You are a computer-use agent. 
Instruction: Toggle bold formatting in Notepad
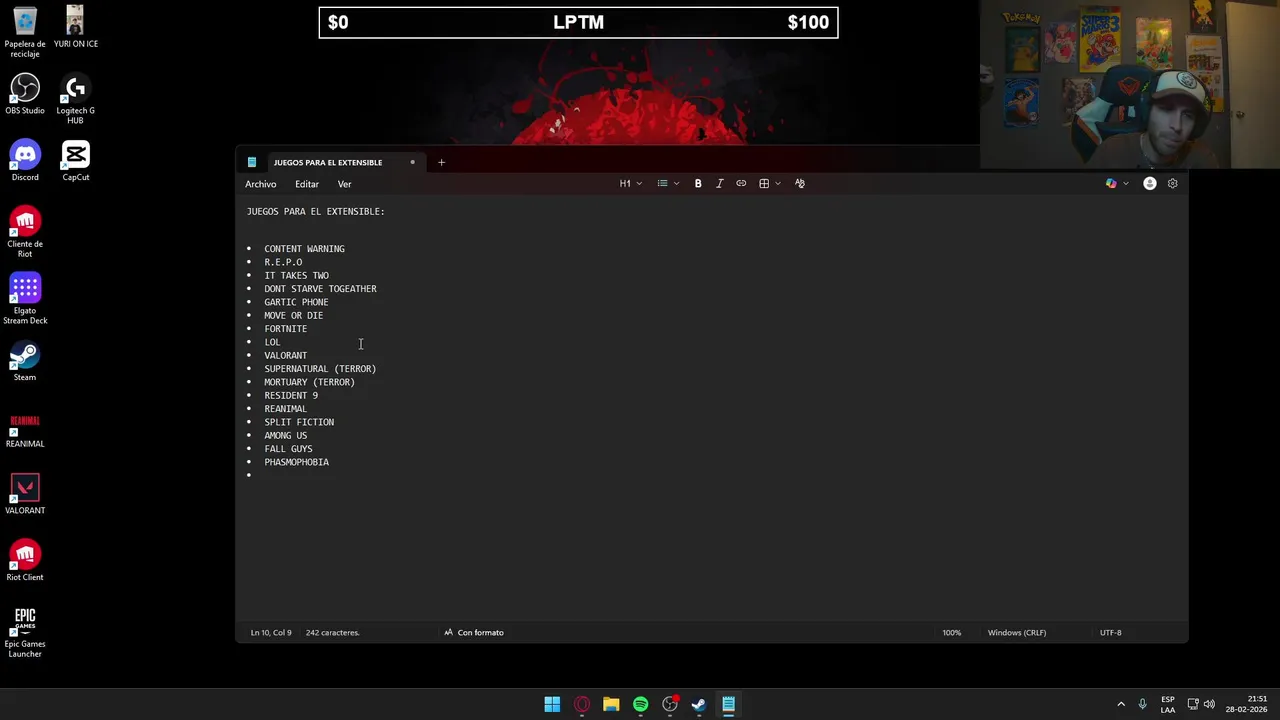(698, 184)
